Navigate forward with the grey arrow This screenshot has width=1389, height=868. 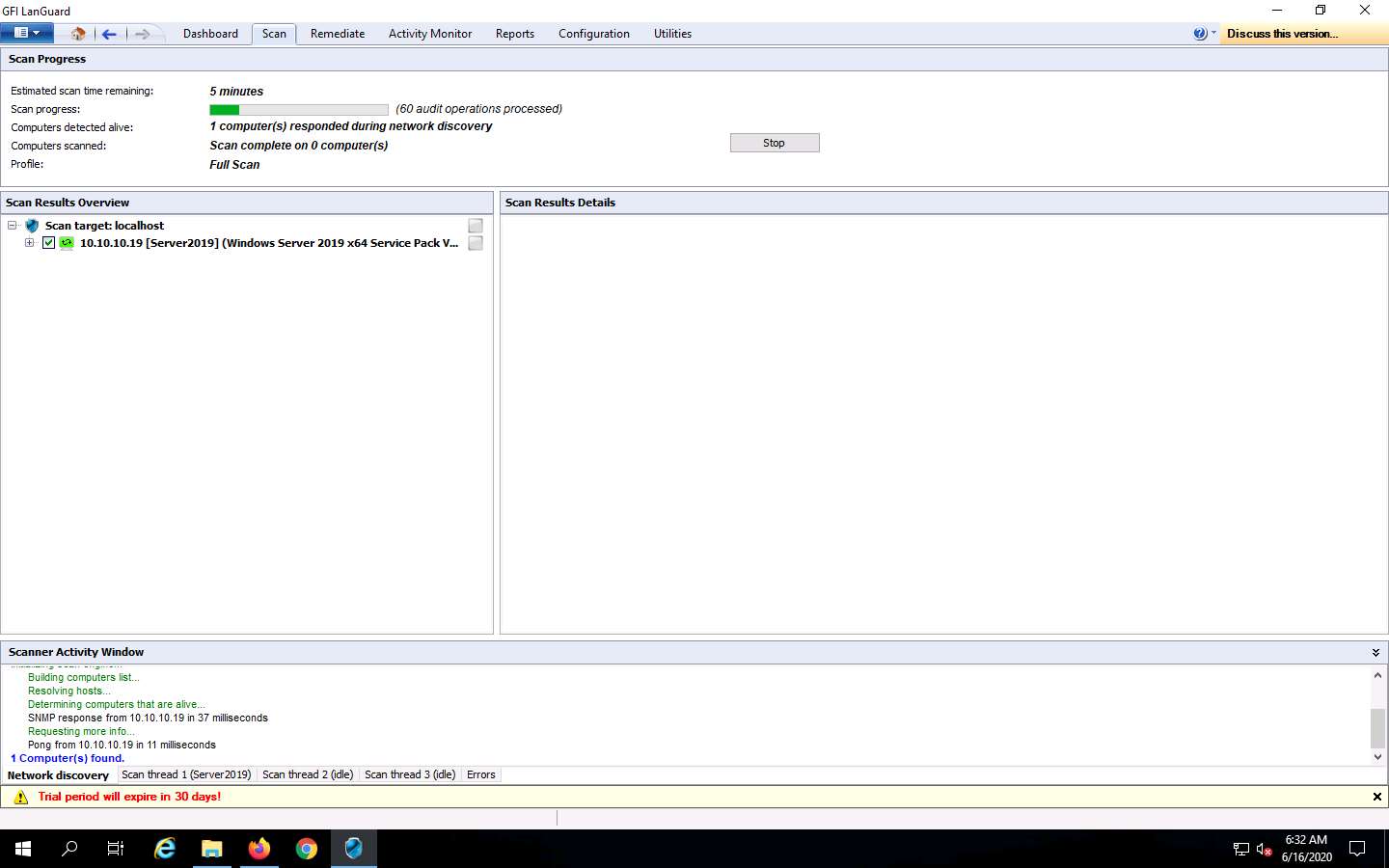point(142,34)
